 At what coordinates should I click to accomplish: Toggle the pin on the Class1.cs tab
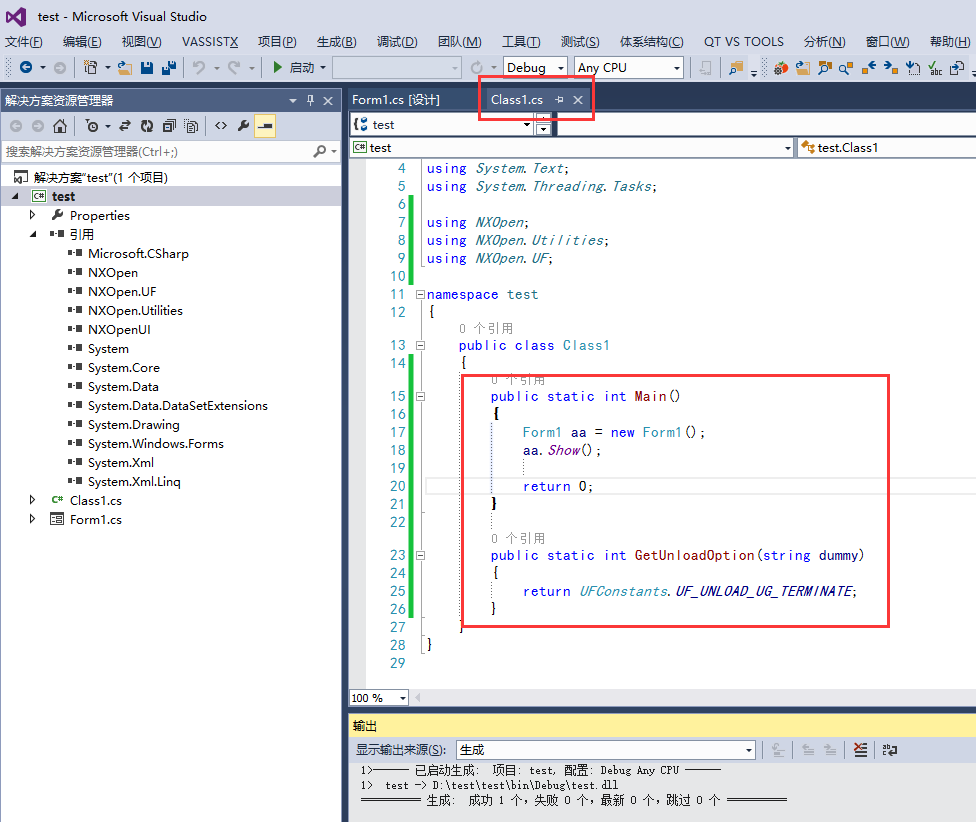pos(560,100)
